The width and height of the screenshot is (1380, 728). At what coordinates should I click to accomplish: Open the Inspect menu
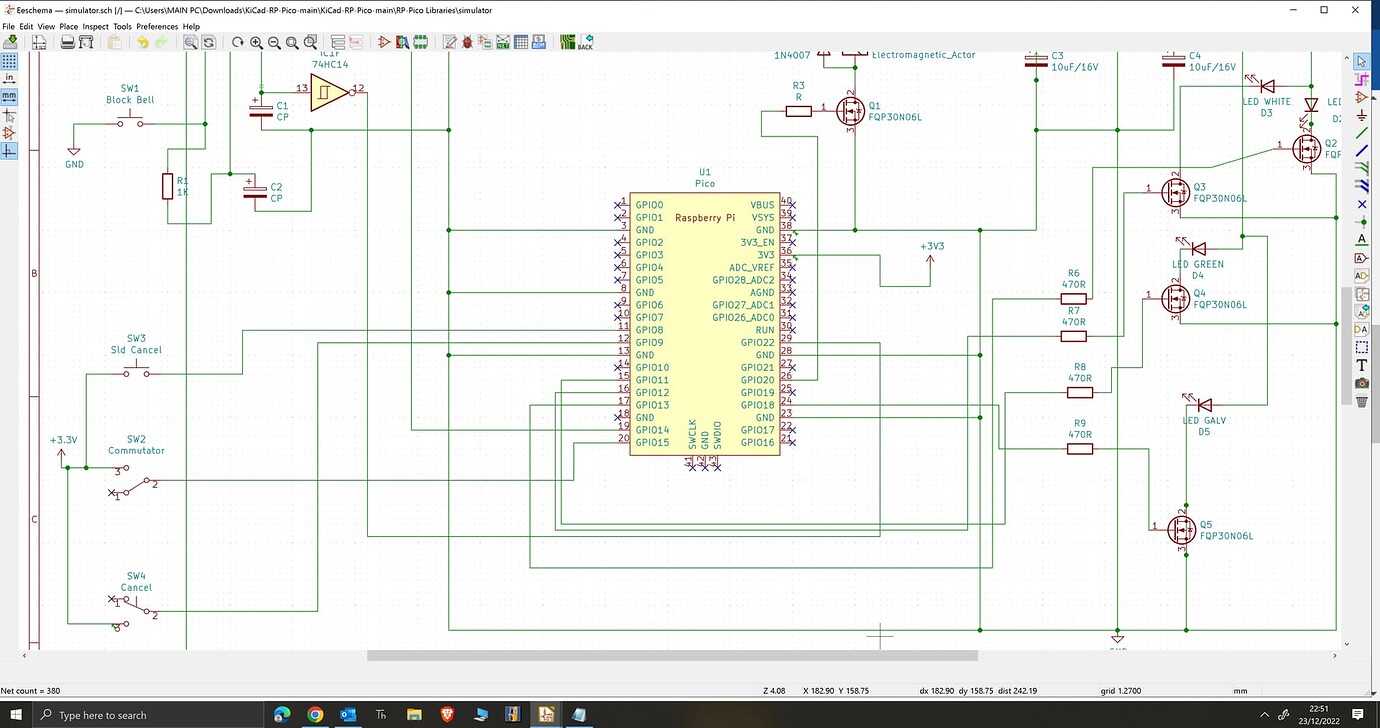pos(95,26)
